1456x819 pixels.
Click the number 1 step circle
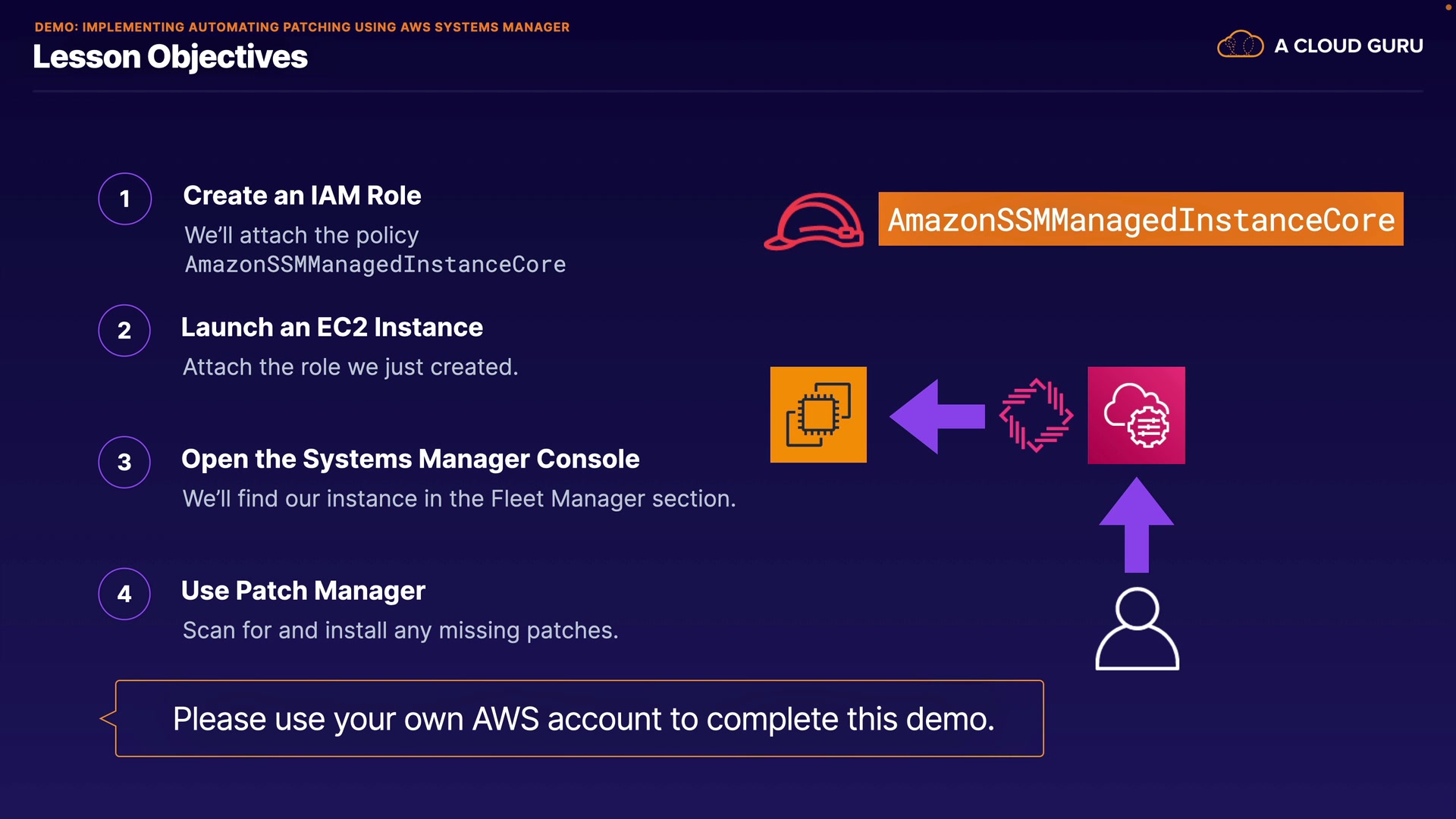(x=125, y=199)
